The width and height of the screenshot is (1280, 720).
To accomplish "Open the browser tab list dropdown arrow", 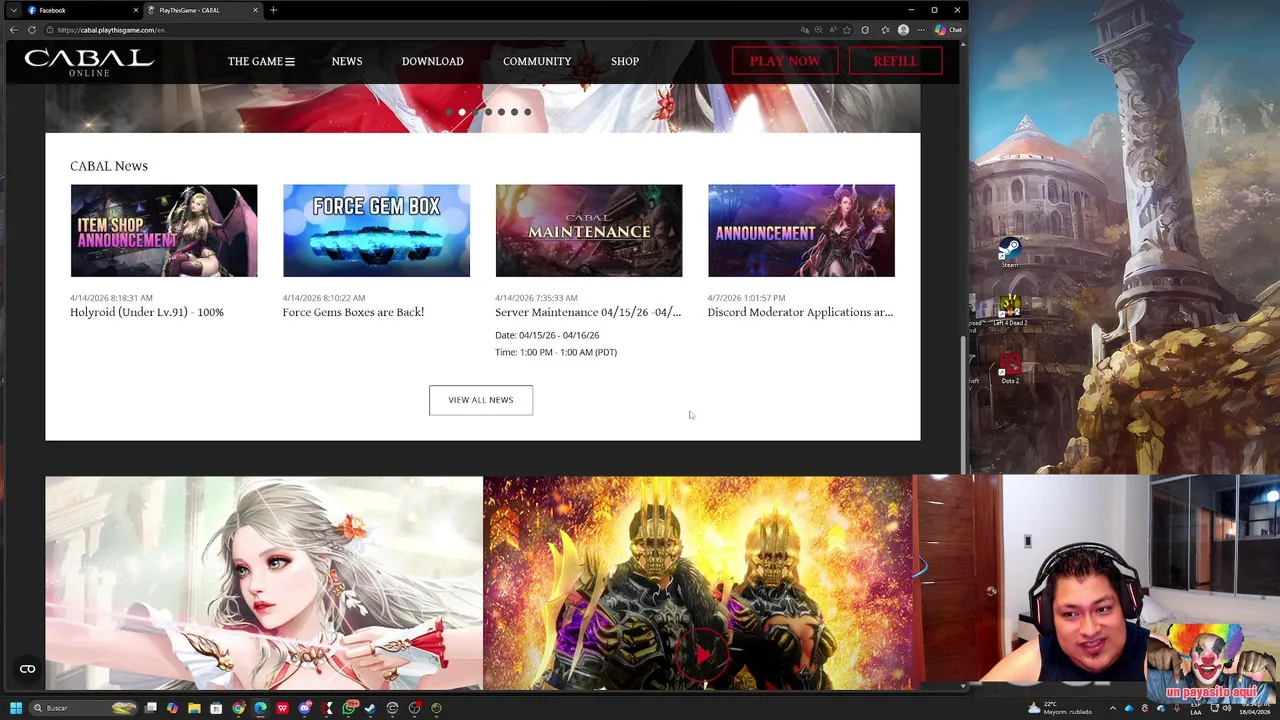I will tap(13, 10).
